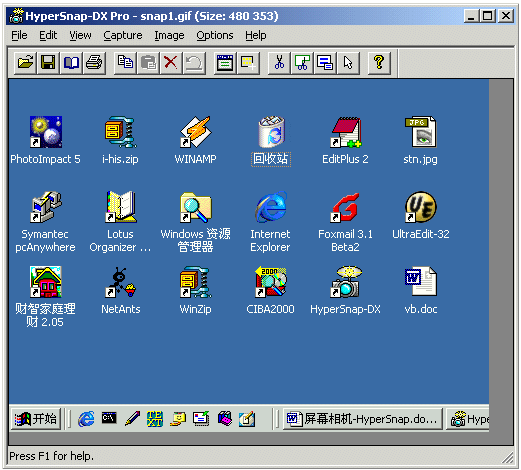Click the pencil quick launch icon
This screenshot has height=470, width=521.
tap(132, 419)
